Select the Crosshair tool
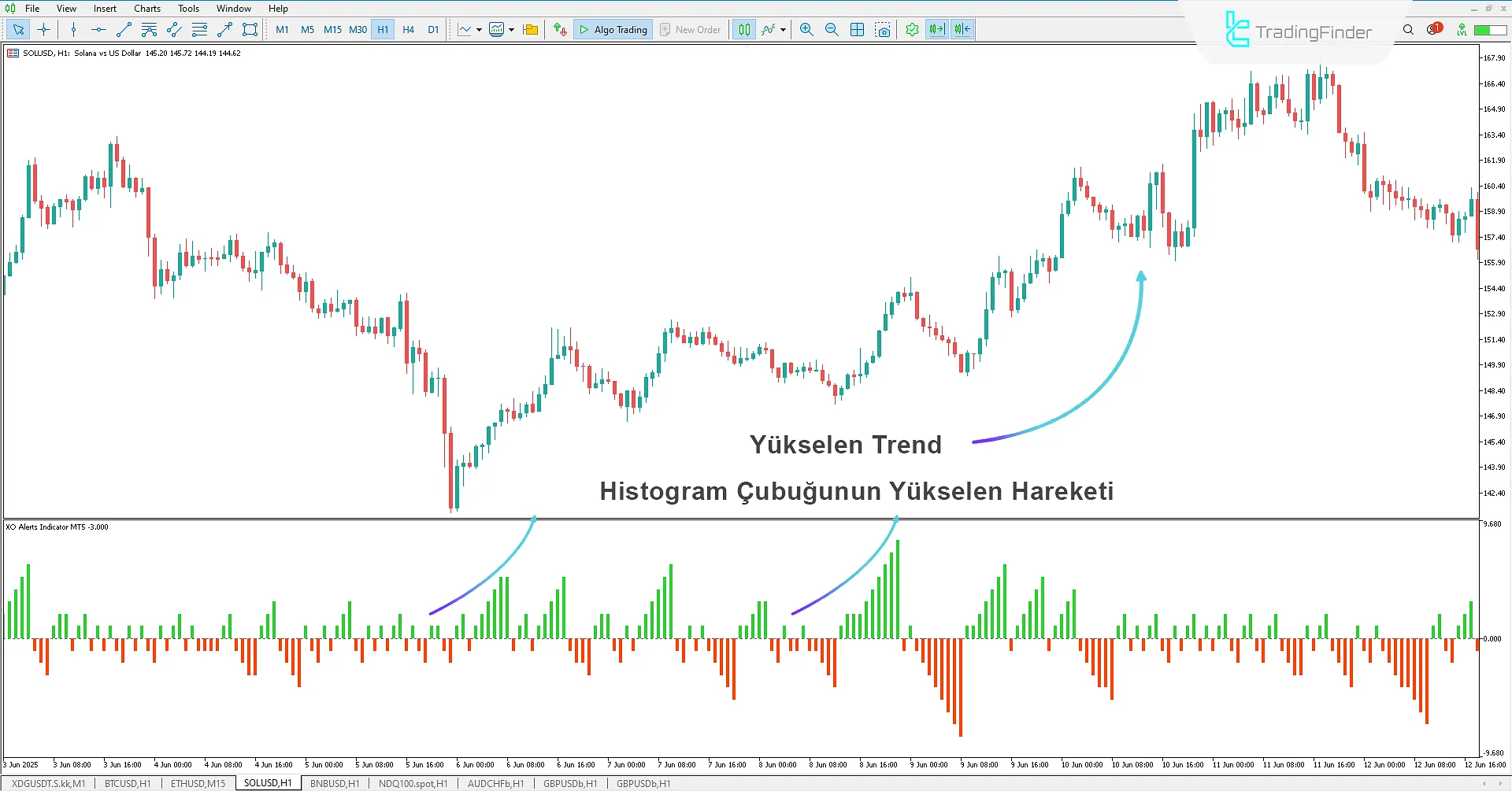This screenshot has width=1512, height=791. (x=43, y=29)
